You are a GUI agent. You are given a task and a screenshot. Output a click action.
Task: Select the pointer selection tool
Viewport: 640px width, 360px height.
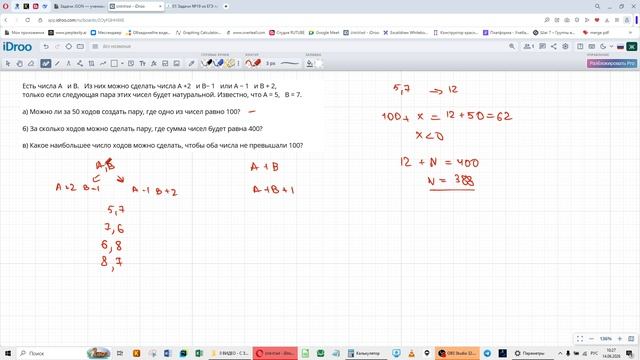pos(8,63)
